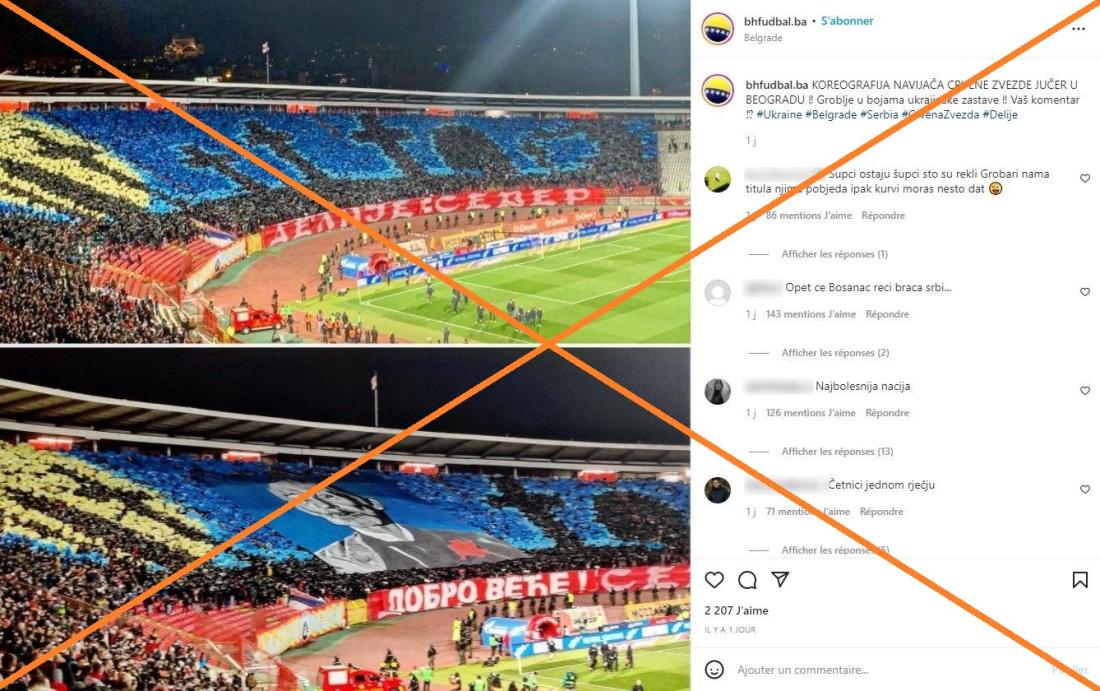Open the '2 207 J'aime' likes count
Image resolution: width=1100 pixels, height=691 pixels.
point(736,610)
